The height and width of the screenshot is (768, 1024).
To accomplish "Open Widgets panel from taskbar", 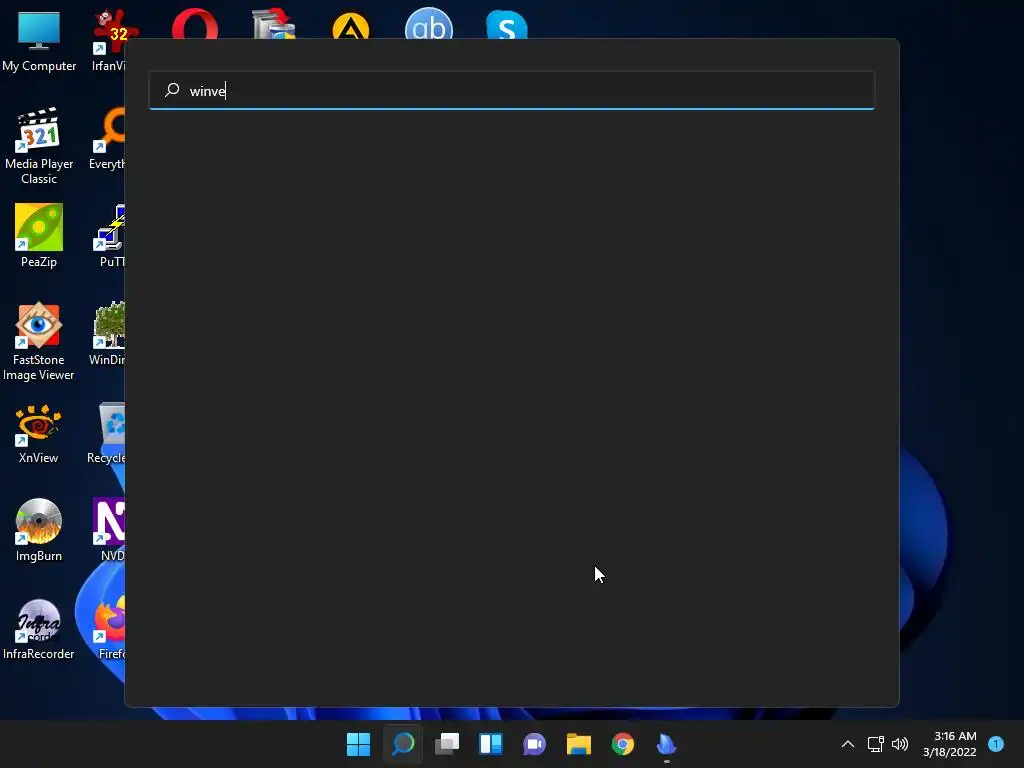I will point(490,744).
